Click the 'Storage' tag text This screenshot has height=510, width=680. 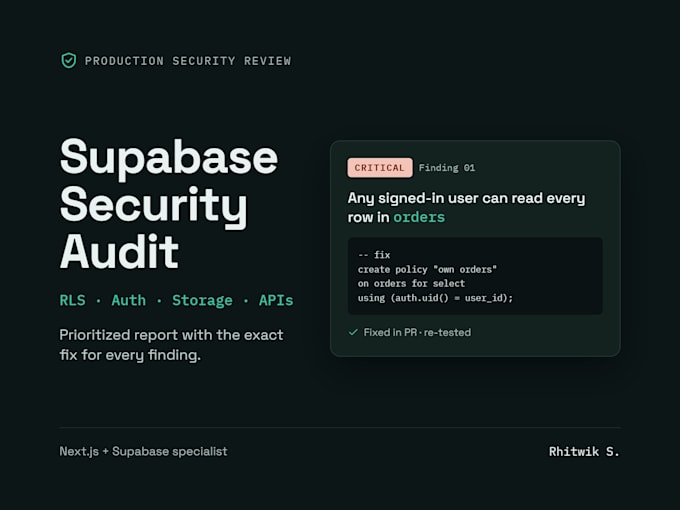point(202,300)
